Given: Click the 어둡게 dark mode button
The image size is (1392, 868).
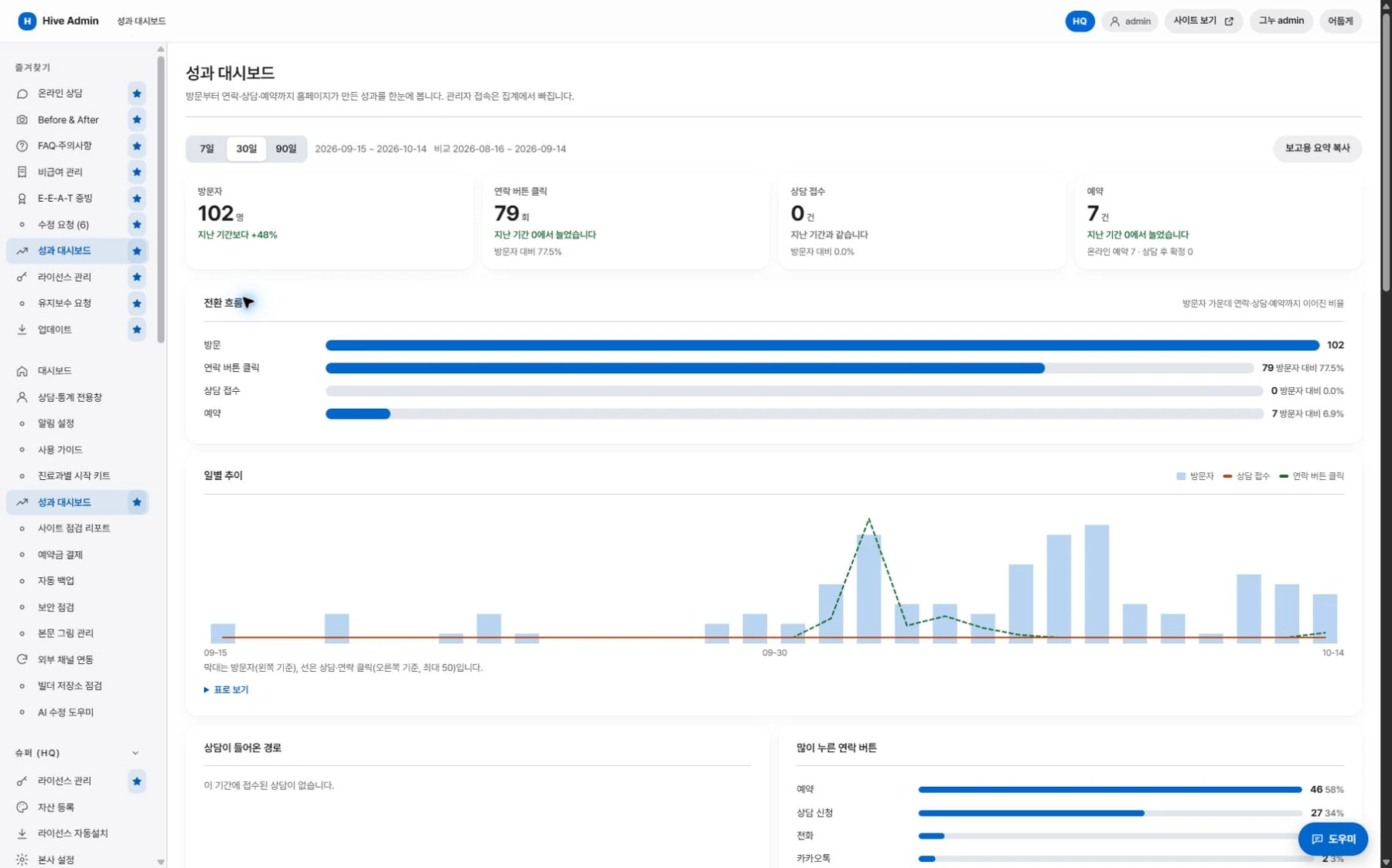Looking at the screenshot, I should (x=1340, y=21).
